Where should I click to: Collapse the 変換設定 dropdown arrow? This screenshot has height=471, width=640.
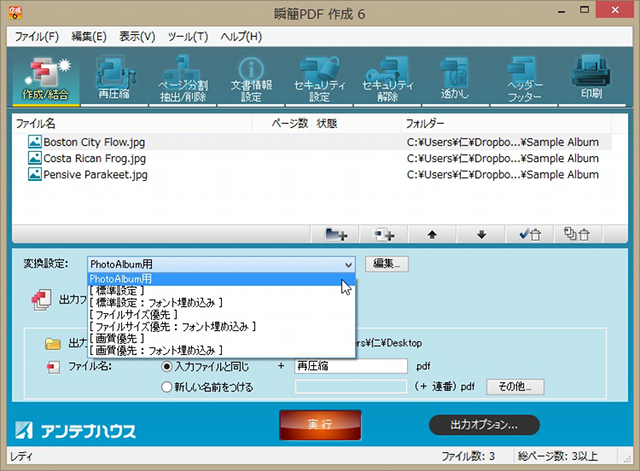pos(348,264)
